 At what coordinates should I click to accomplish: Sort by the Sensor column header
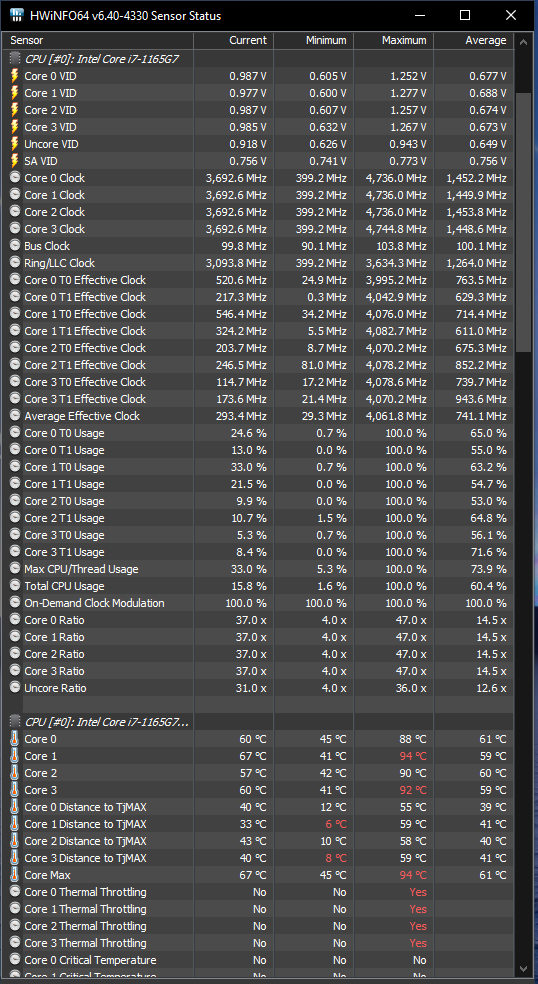click(99, 40)
